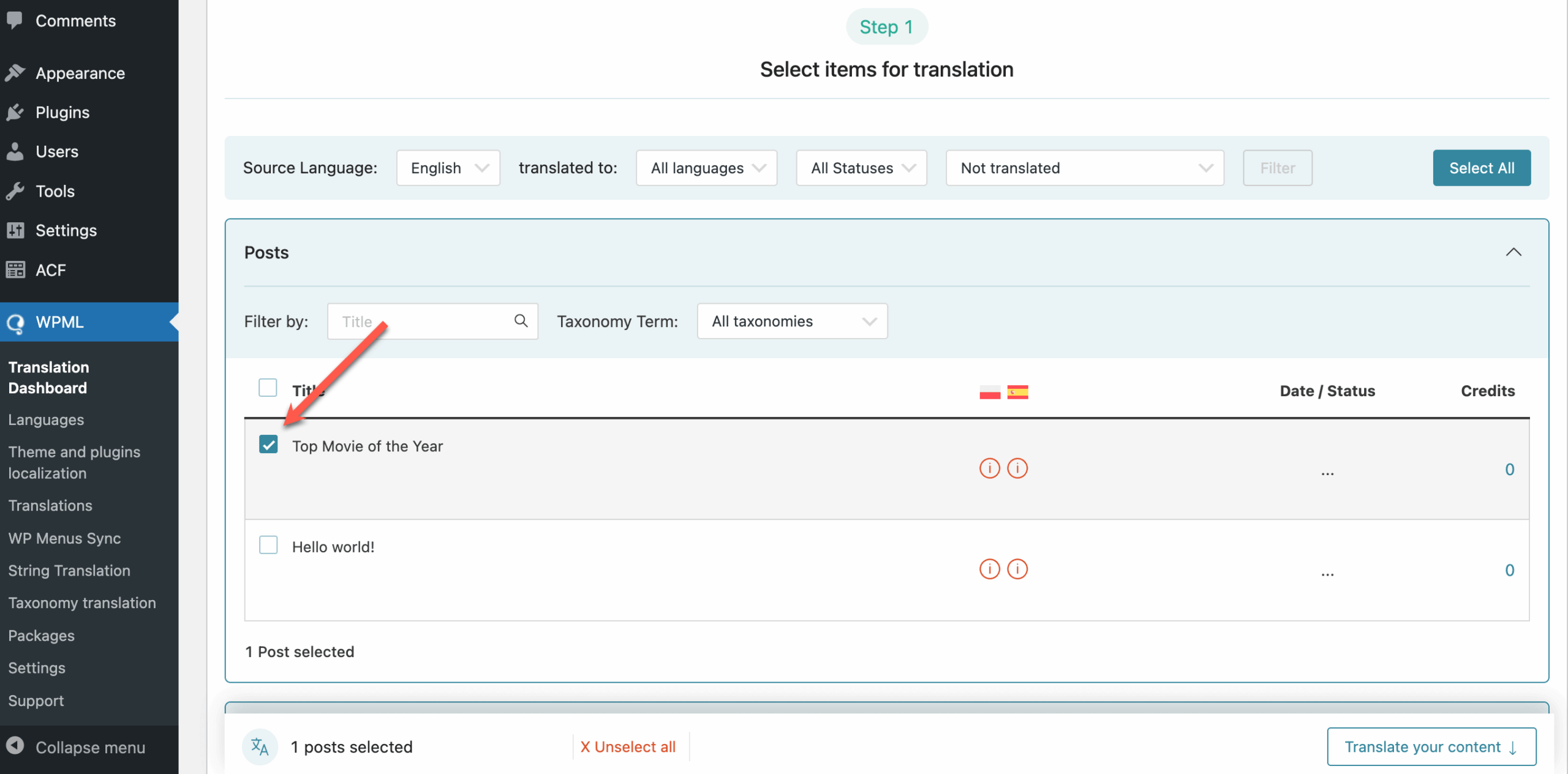Open the Support submenu
This screenshot has height=774, width=1568.
point(36,701)
